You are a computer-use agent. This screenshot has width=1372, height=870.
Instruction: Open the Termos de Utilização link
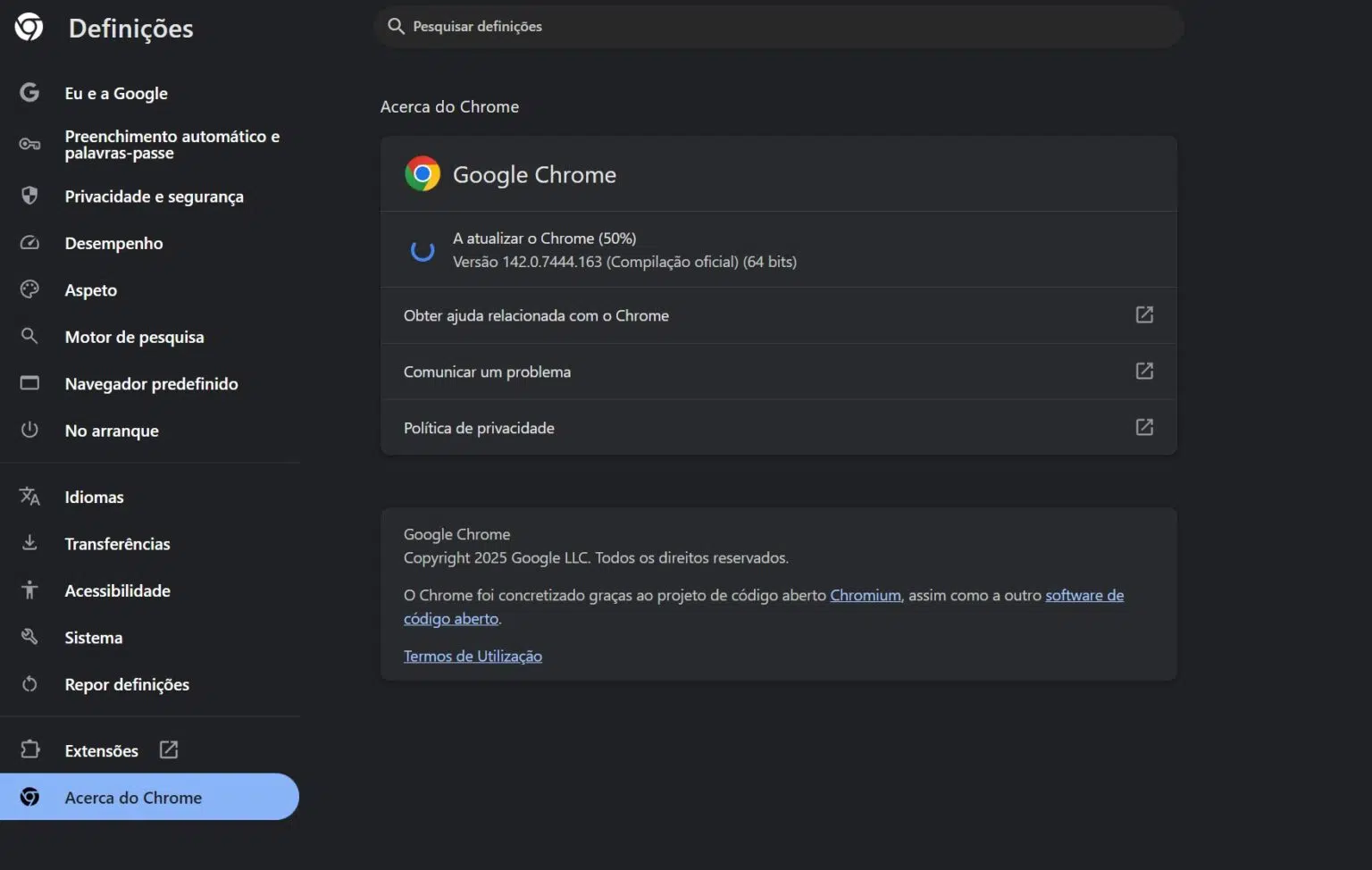(x=473, y=656)
